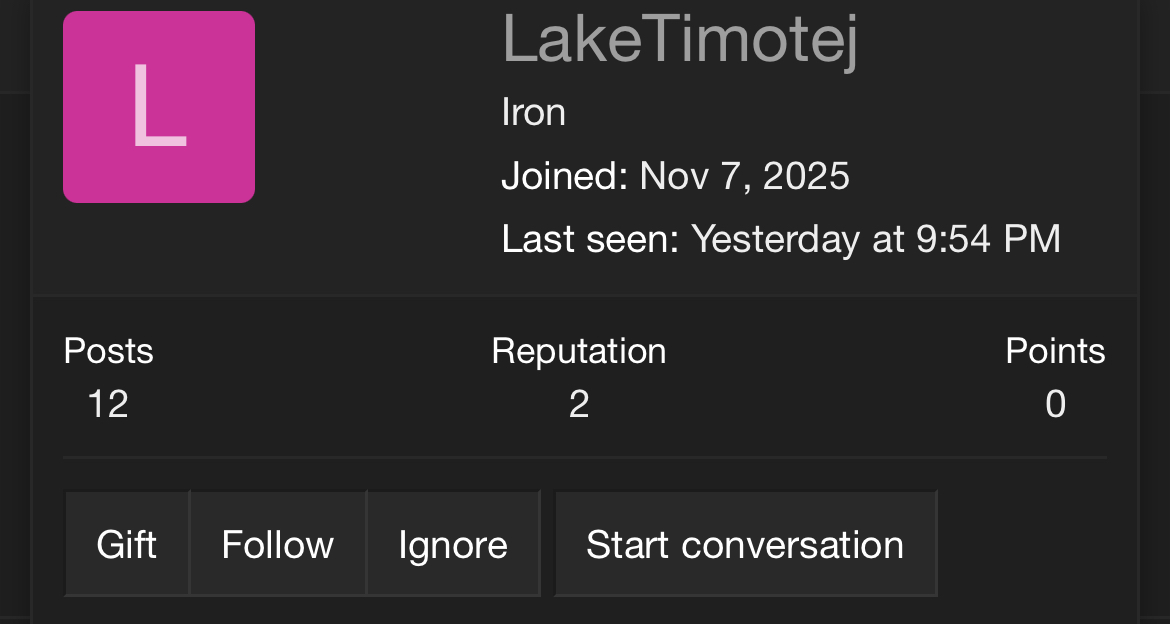Click the divider line below Last seen
1170x624 pixels.
pyautogui.click(x=584, y=296)
